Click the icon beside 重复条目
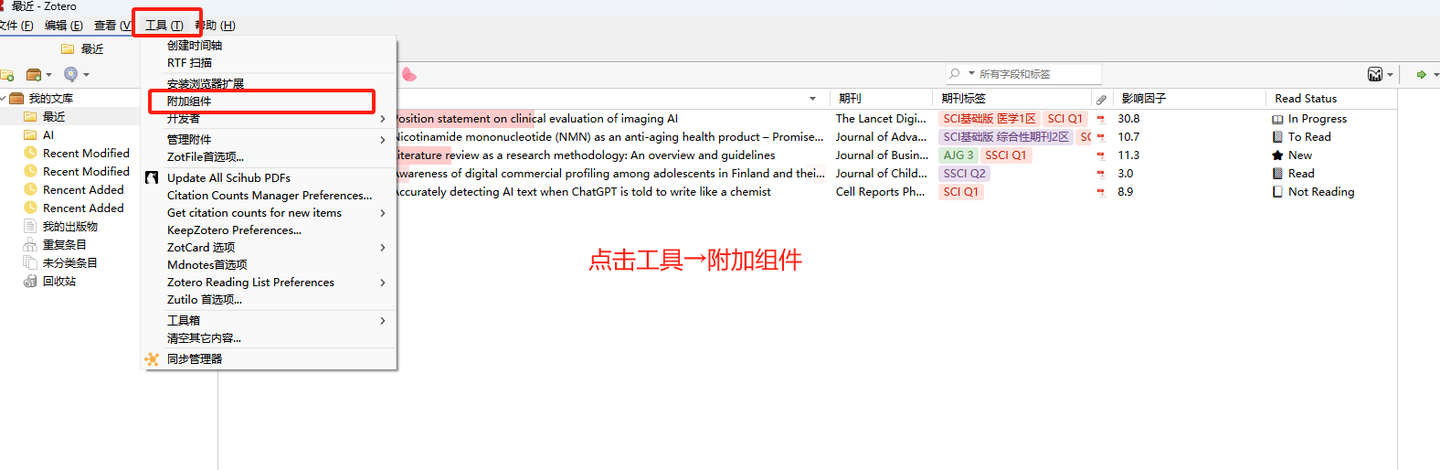Image resolution: width=1440 pixels, height=470 pixels. 30,245
